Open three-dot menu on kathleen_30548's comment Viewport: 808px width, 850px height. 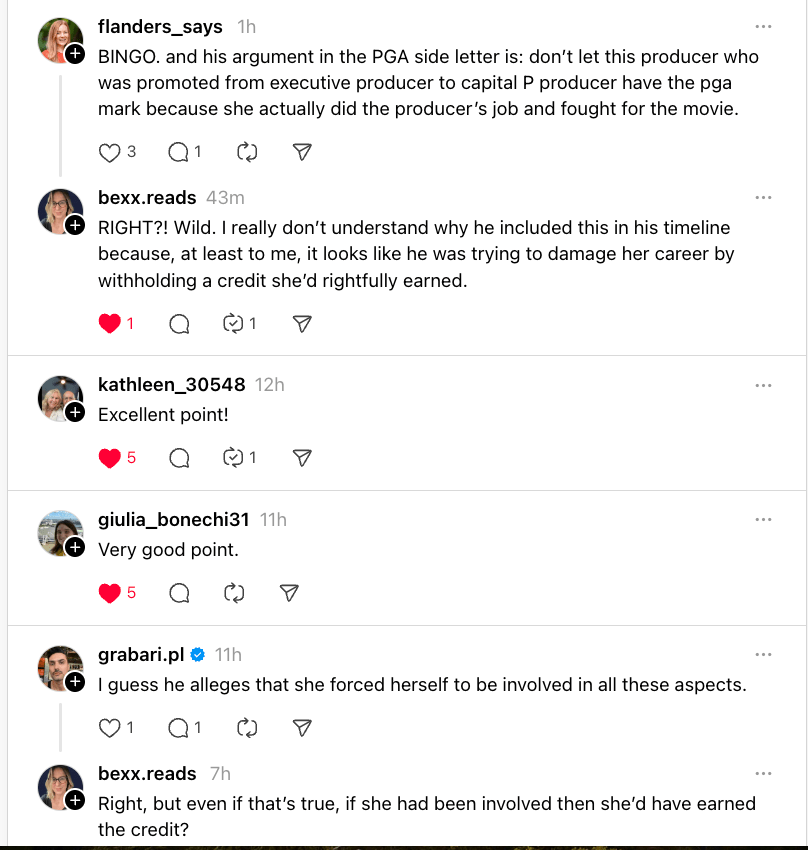[x=764, y=385]
